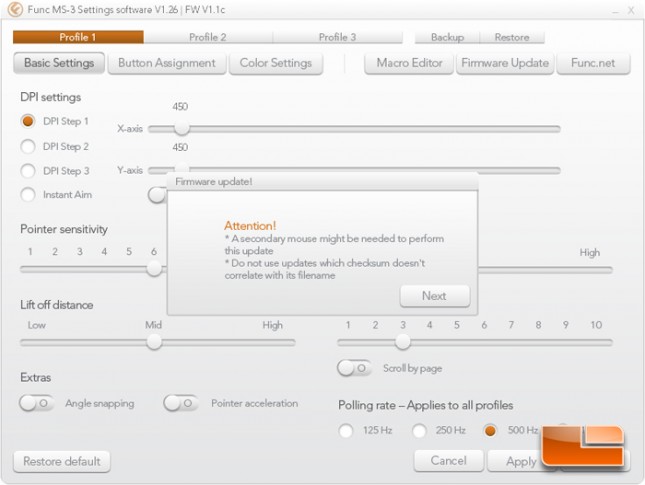This screenshot has width=645, height=485.
Task: Click the High label of Lift off distance
Action: coord(272,325)
